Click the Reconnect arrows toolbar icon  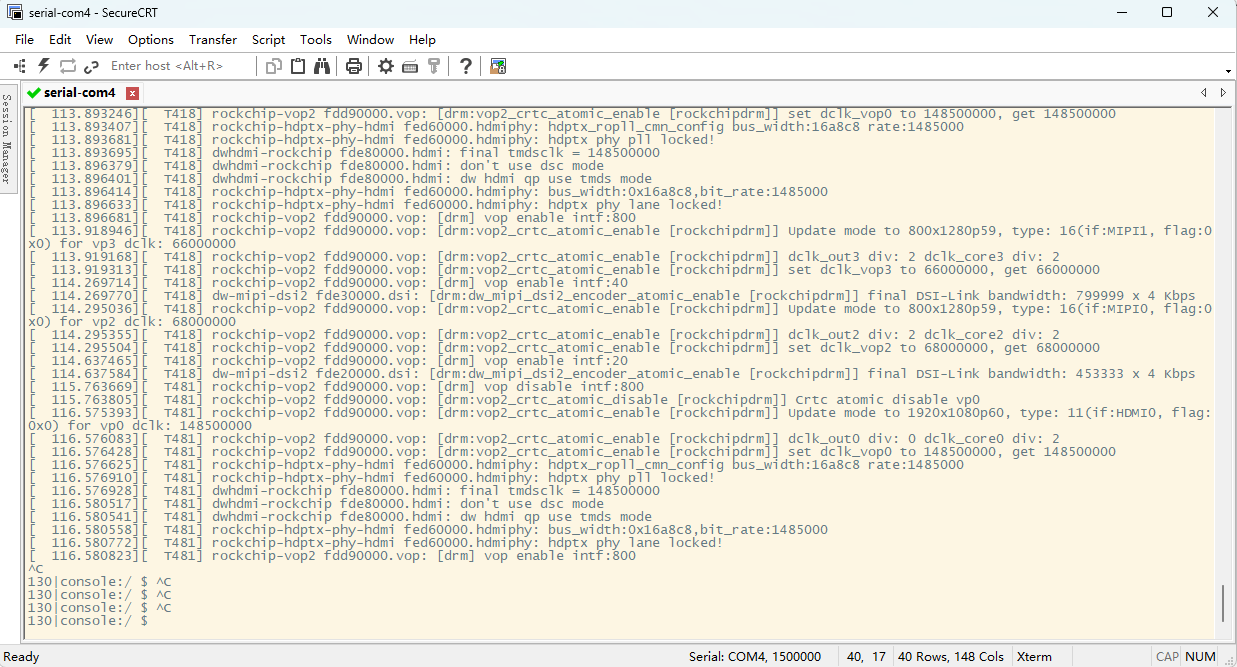pyautogui.click(x=68, y=66)
